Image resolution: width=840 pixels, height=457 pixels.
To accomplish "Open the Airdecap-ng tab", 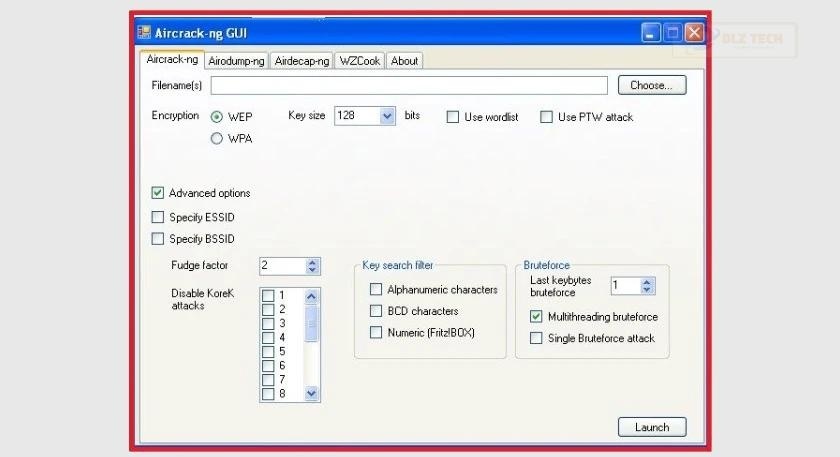I will pos(302,61).
